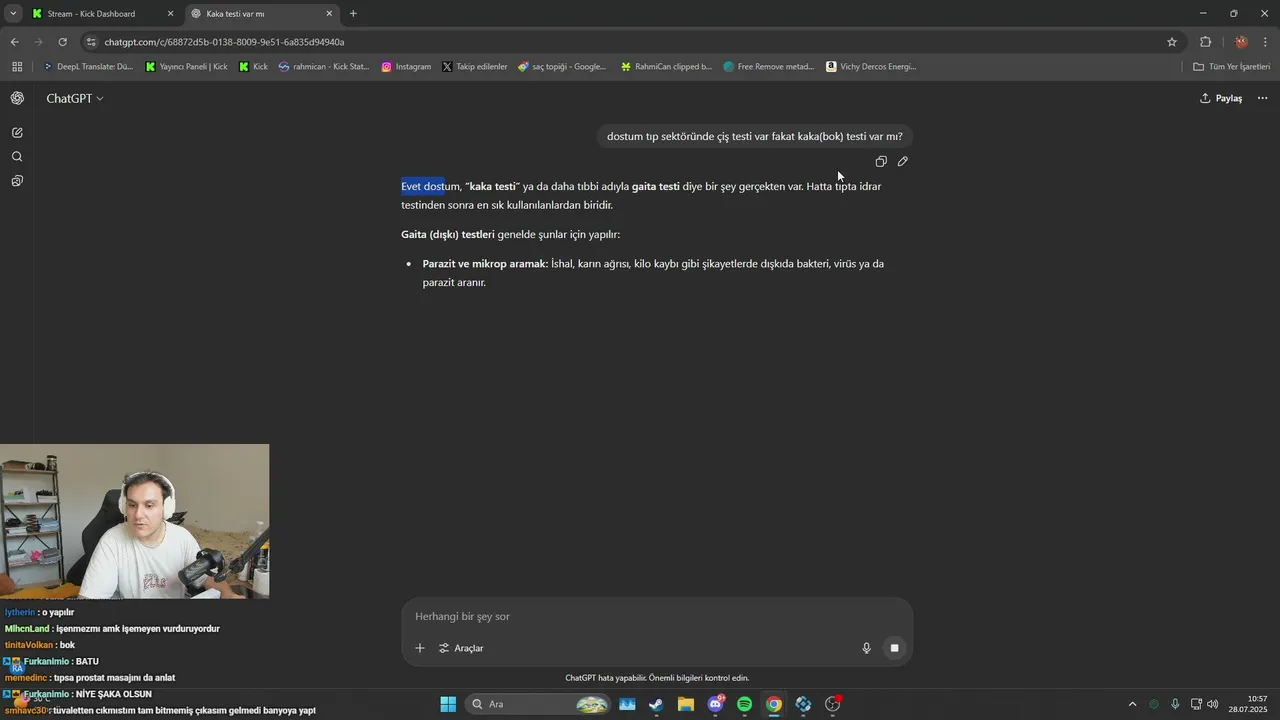Open the bookmarks apps grid icon
Image resolution: width=1280 pixels, height=720 pixels.
tap(17, 67)
